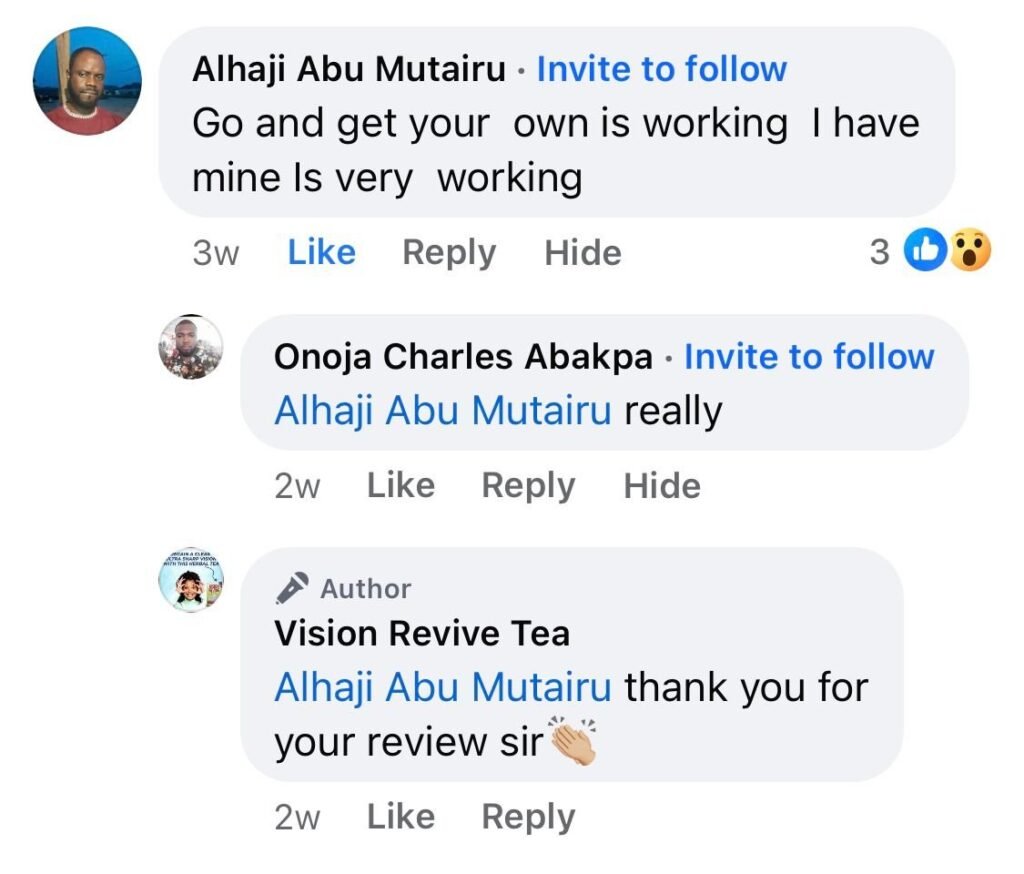Like Alhaji Abu Mutairu's comment

point(321,253)
